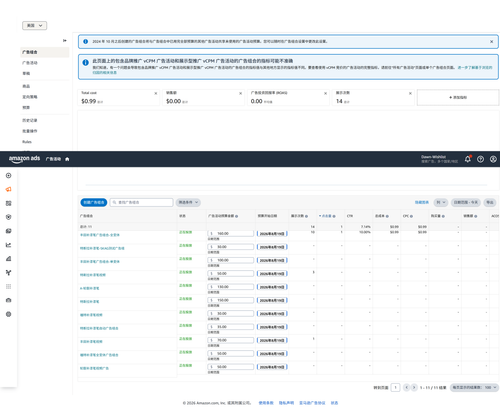Sort by the CTR column header
500x411 pixels.
click(x=350, y=216)
